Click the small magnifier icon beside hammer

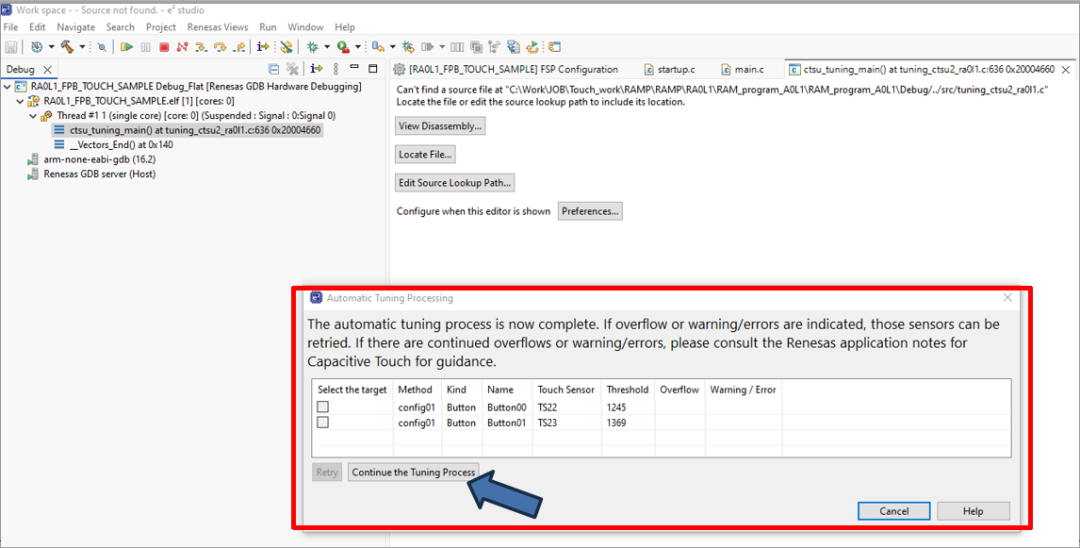tap(102, 47)
